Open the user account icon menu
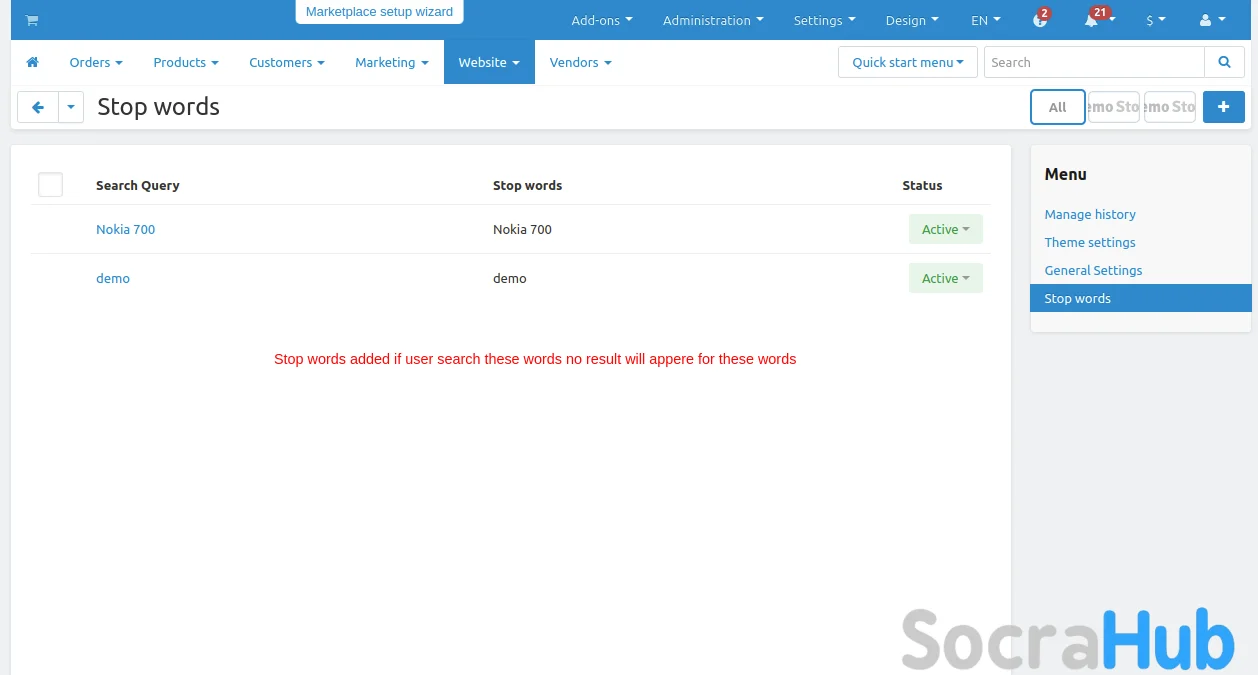Screen dimensions: 1258x675 pos(1211,20)
